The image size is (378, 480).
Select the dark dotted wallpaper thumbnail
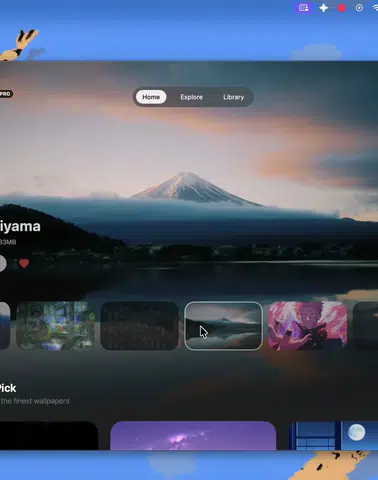[139, 326]
